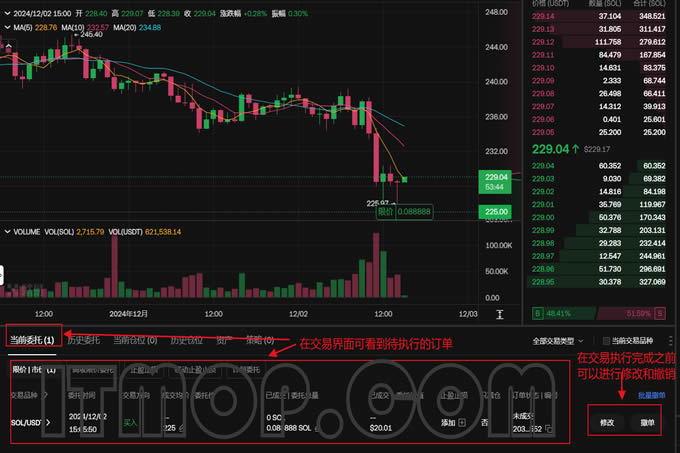The height and width of the screenshot is (453, 680).
Task: Switch to the 当前委托 (1) tab
Action: coord(32,340)
